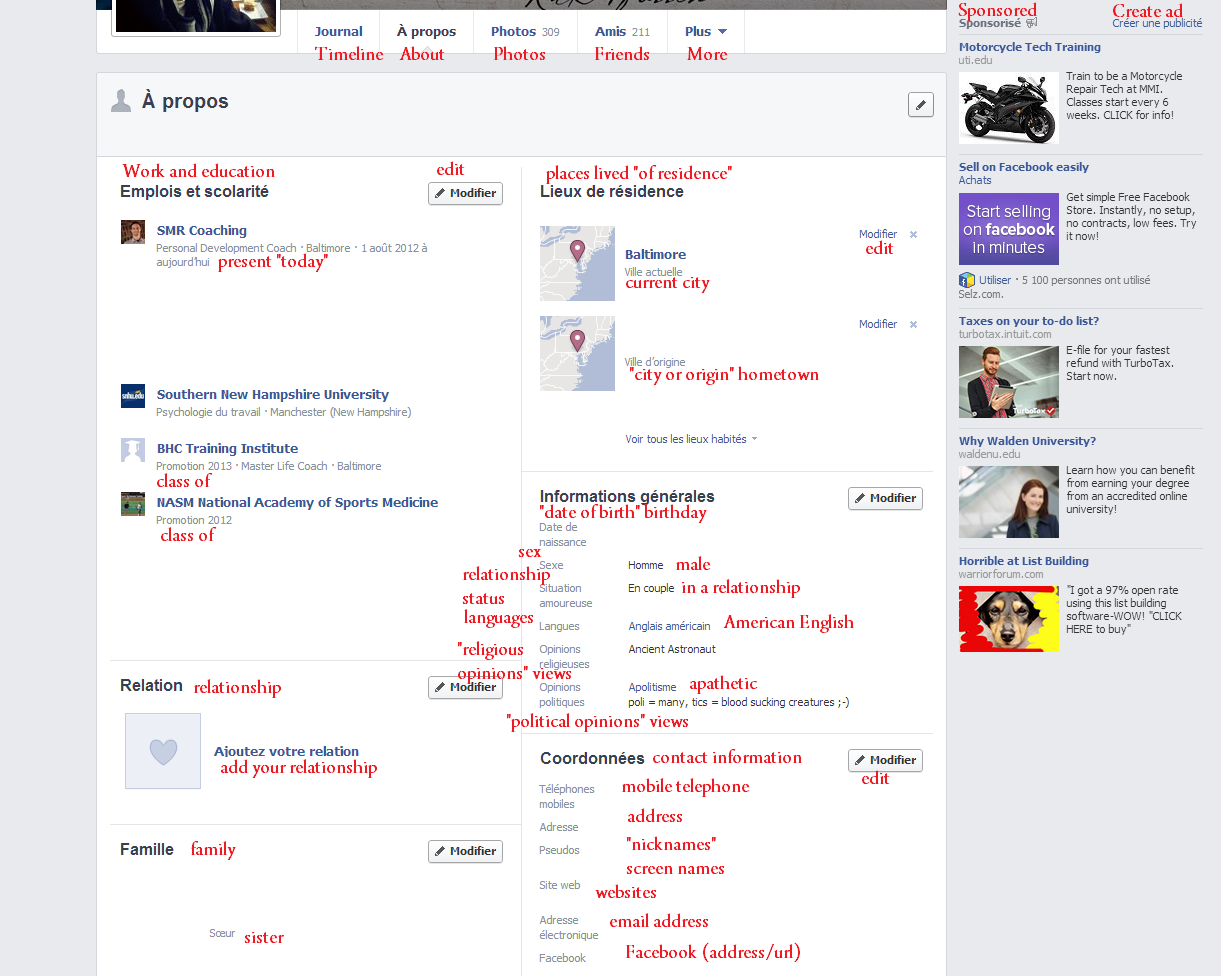Open the Baltimore map thumbnail
The width and height of the screenshot is (1221, 976).
577,263
